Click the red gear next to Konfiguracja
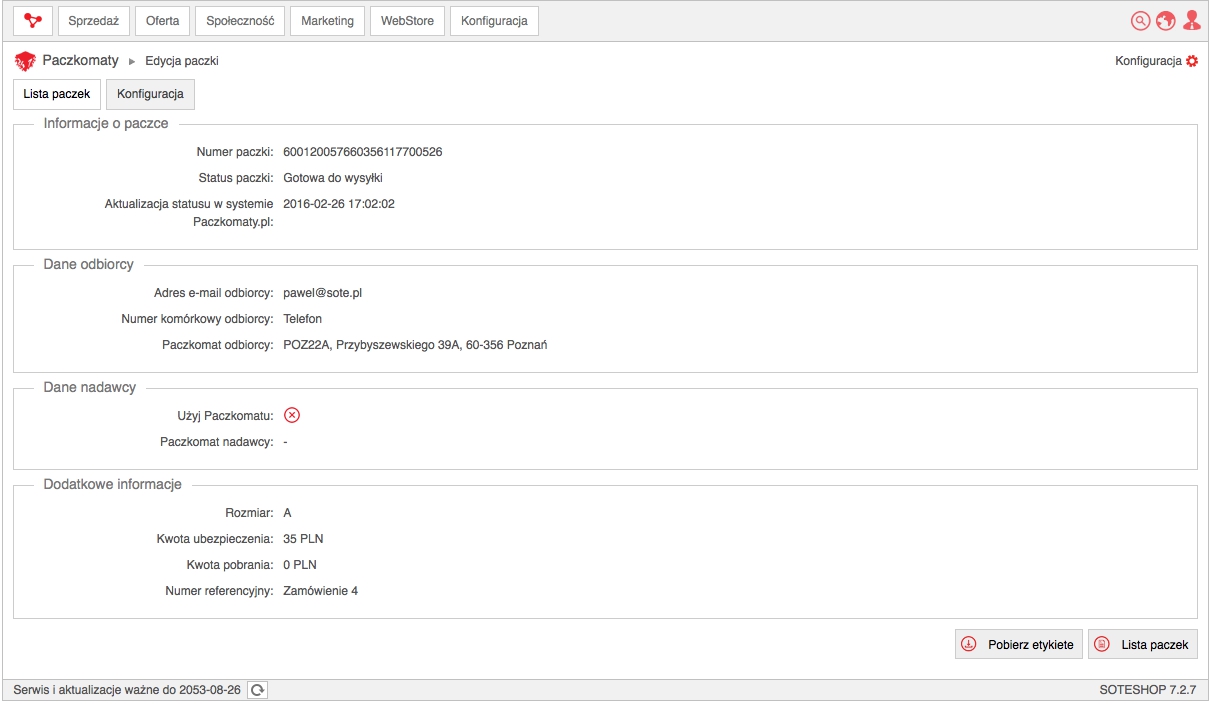The width and height of the screenshot is (1210, 704). [1191, 61]
